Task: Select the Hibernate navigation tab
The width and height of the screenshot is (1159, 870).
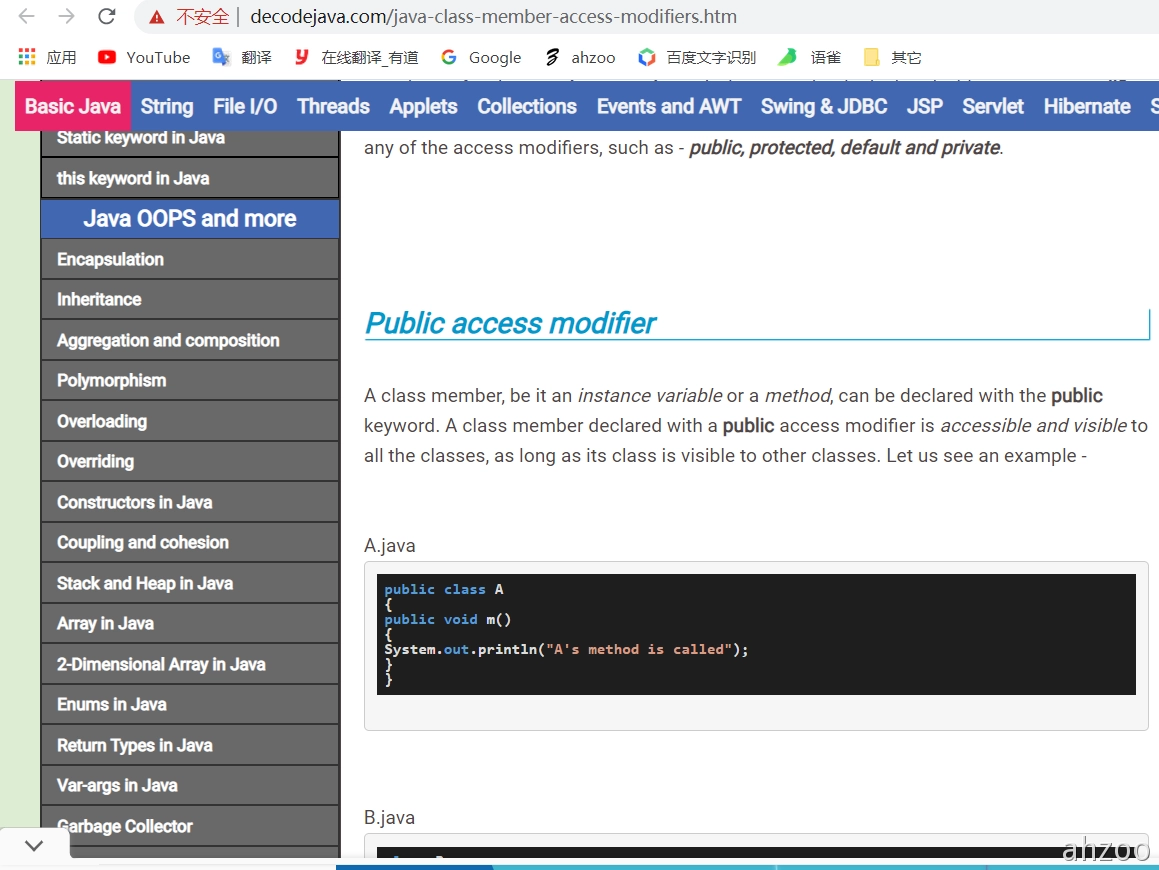Action: pyautogui.click(x=1087, y=106)
